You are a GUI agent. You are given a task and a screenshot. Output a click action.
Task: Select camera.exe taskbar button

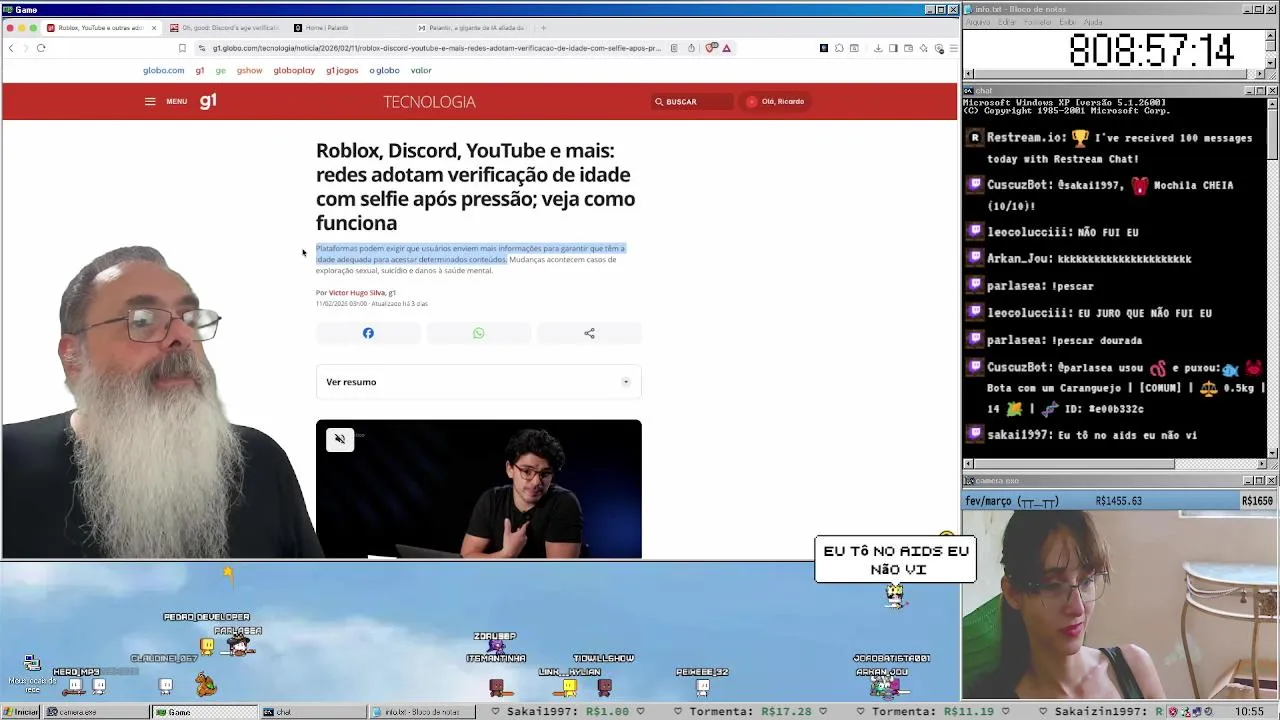[x=94, y=712]
